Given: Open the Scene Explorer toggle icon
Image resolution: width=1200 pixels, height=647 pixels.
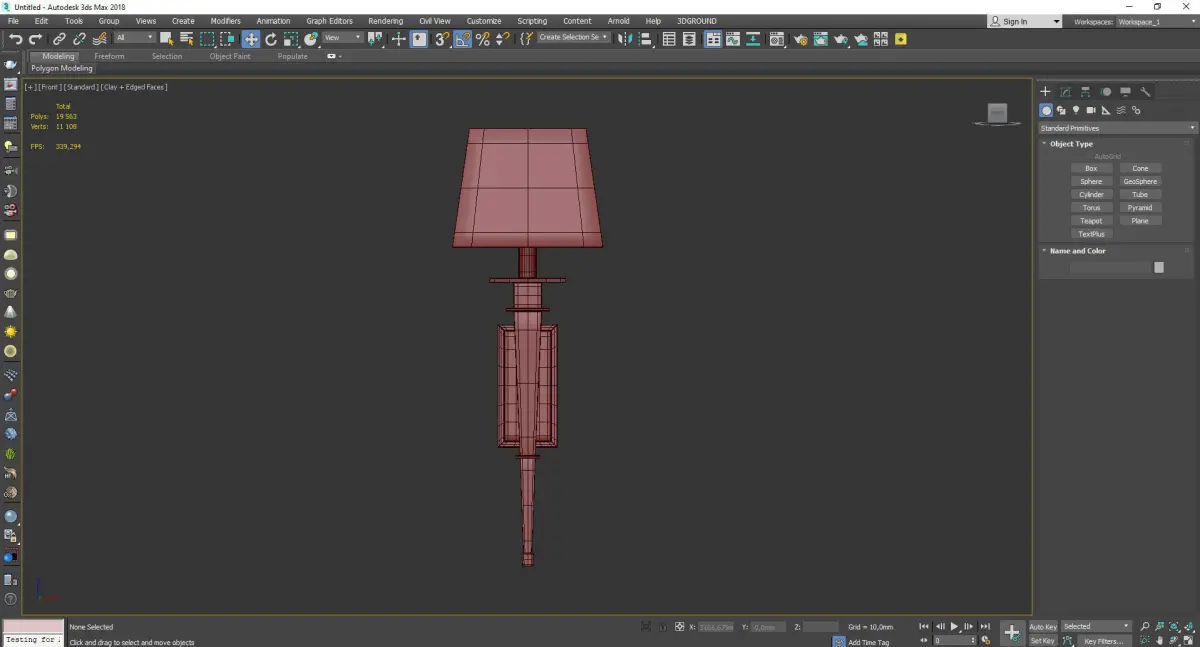Looking at the screenshot, I should (669, 39).
